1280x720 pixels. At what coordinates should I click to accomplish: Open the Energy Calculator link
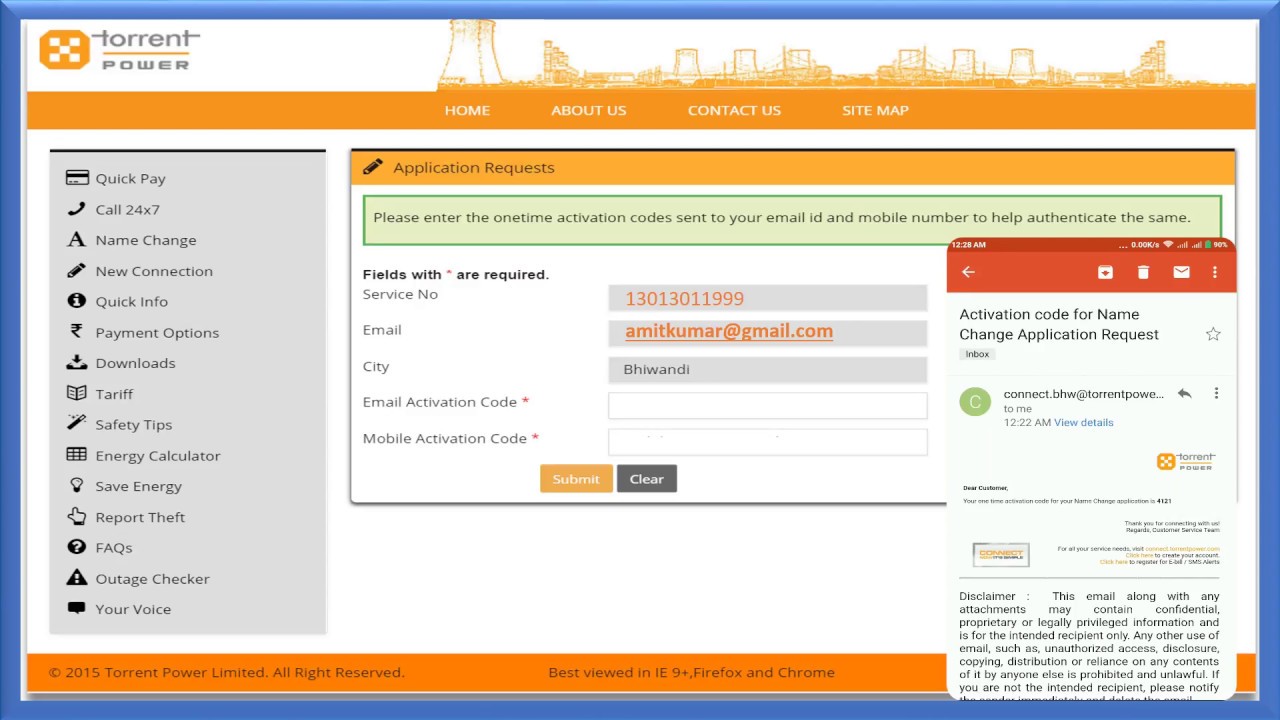[x=157, y=455]
